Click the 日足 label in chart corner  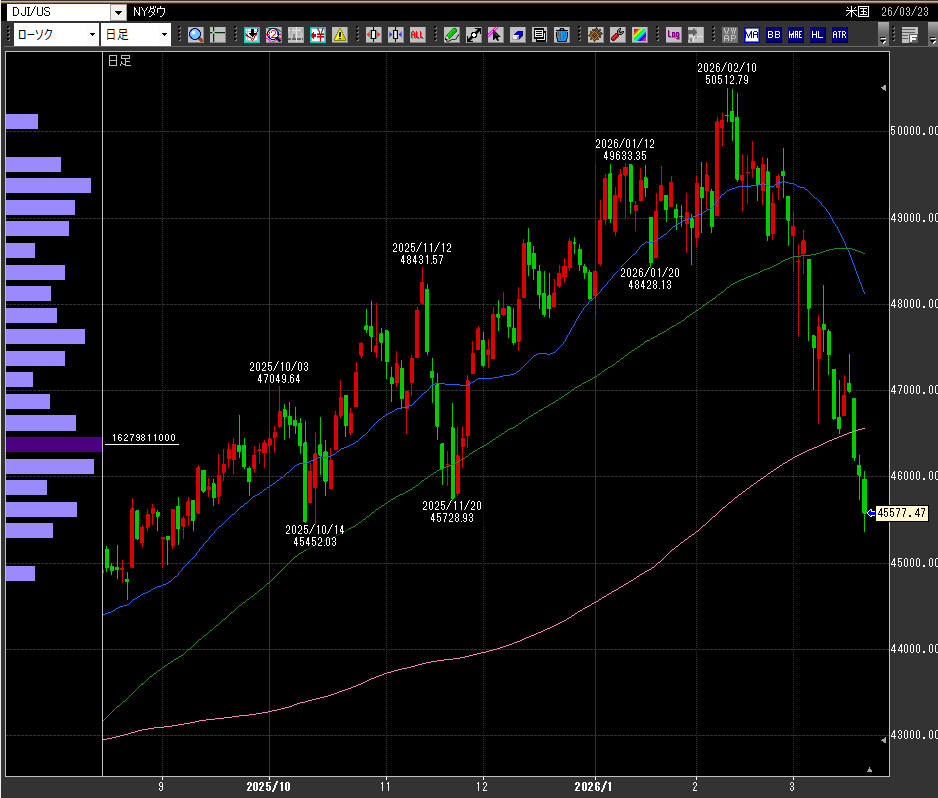point(119,60)
